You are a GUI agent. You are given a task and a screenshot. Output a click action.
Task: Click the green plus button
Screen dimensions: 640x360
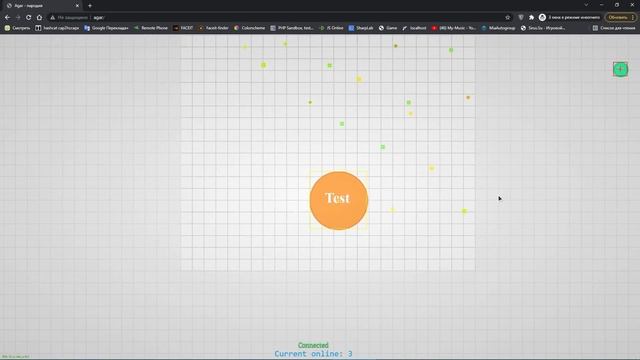pyautogui.click(x=620, y=69)
